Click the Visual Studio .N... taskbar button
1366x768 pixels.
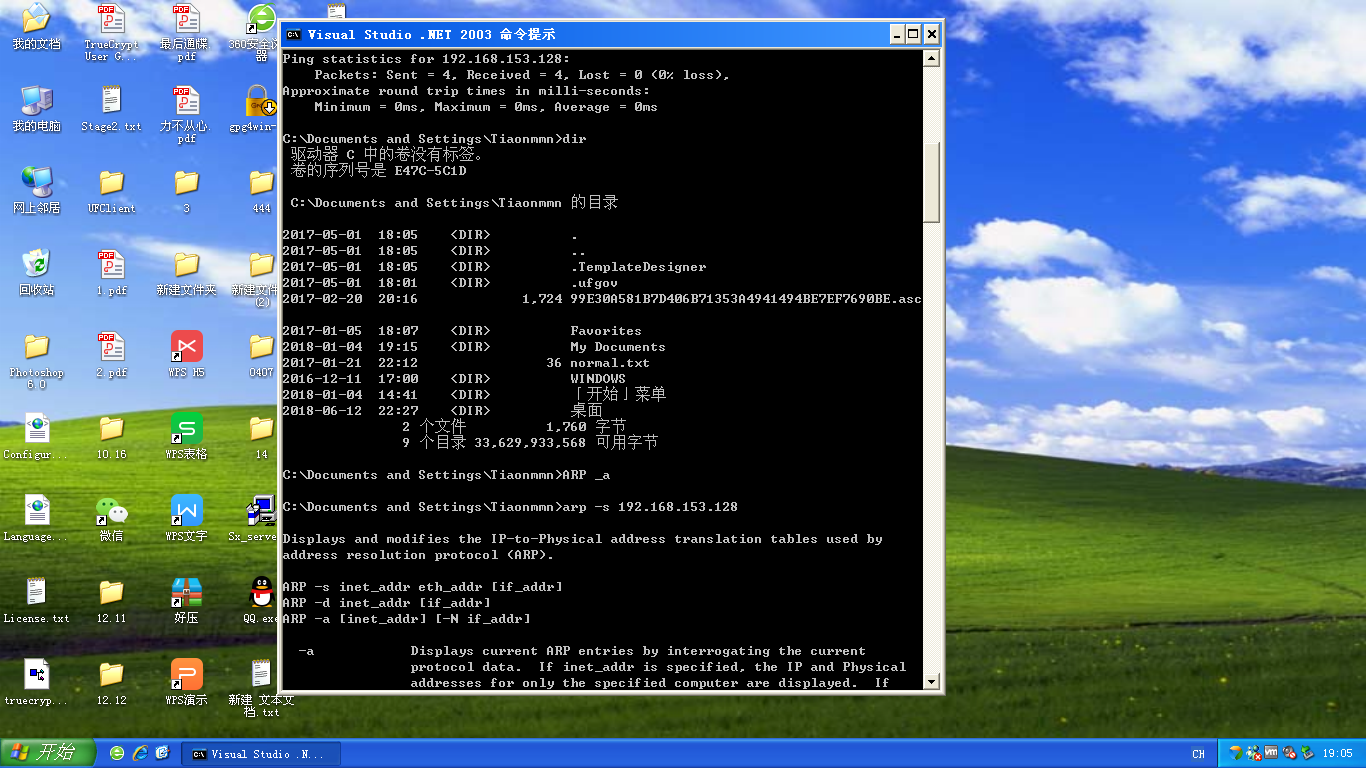pos(261,753)
